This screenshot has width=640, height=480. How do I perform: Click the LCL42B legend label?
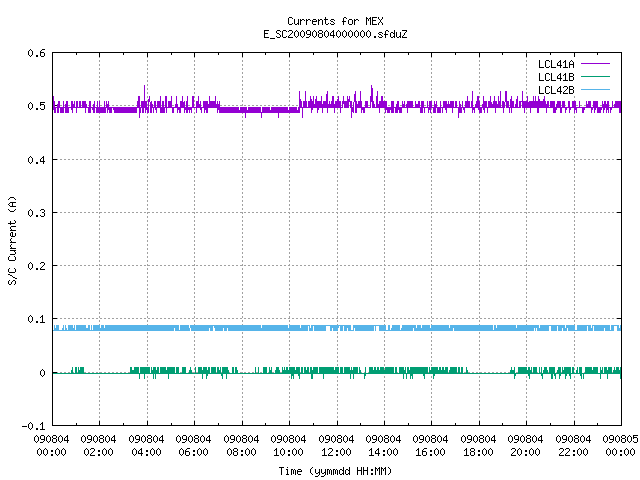click(x=556, y=90)
